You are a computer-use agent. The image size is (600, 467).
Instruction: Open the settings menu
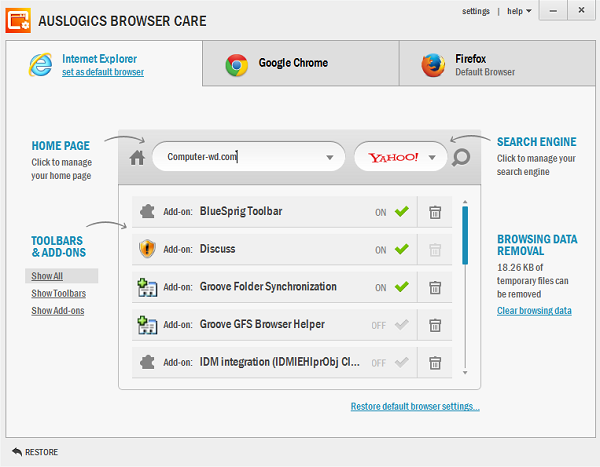click(x=476, y=11)
